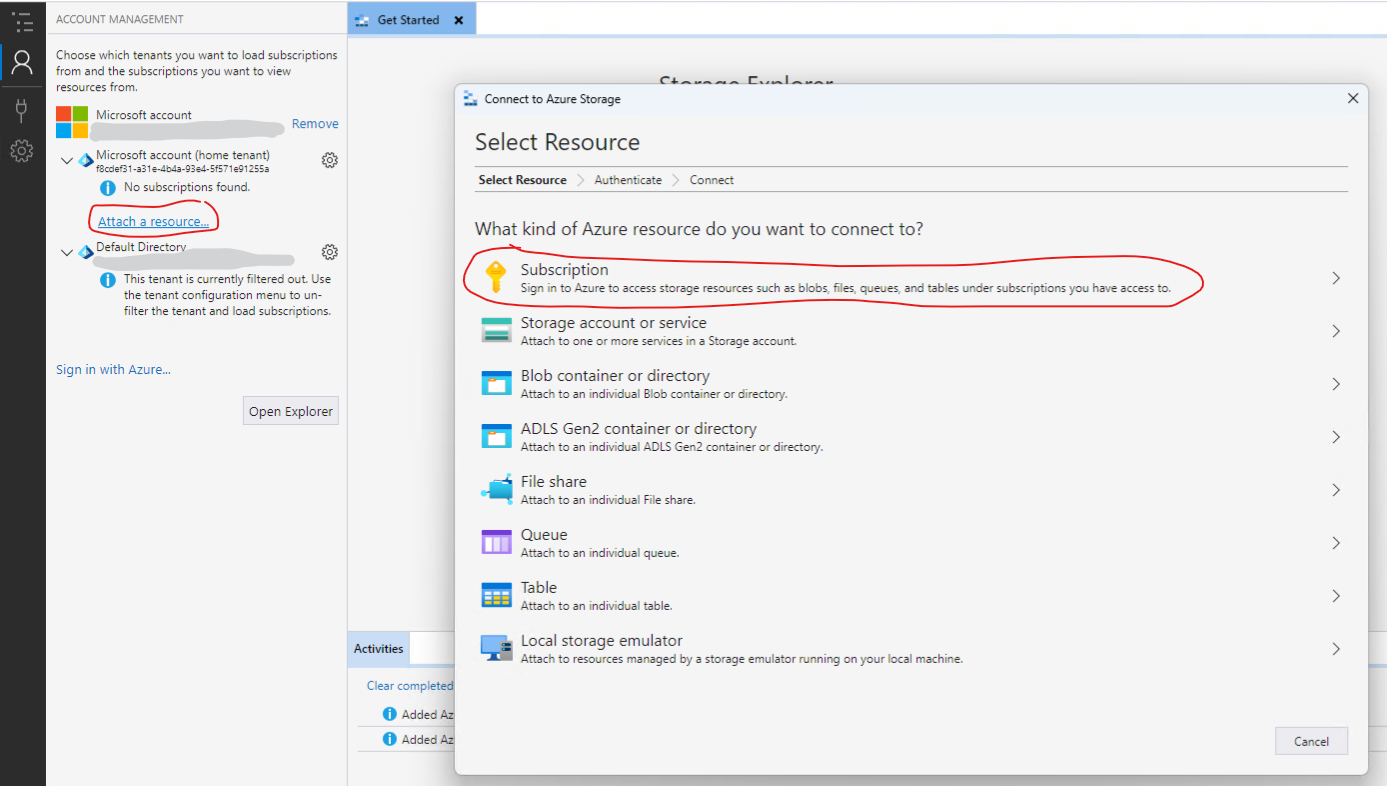
Task: Click the tenant ID f8cdef31 text
Action: [x=182, y=169]
